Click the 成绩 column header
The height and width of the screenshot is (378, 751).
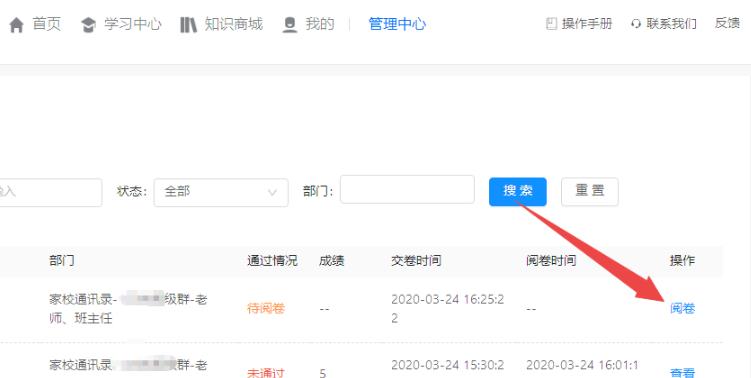[x=331, y=261]
